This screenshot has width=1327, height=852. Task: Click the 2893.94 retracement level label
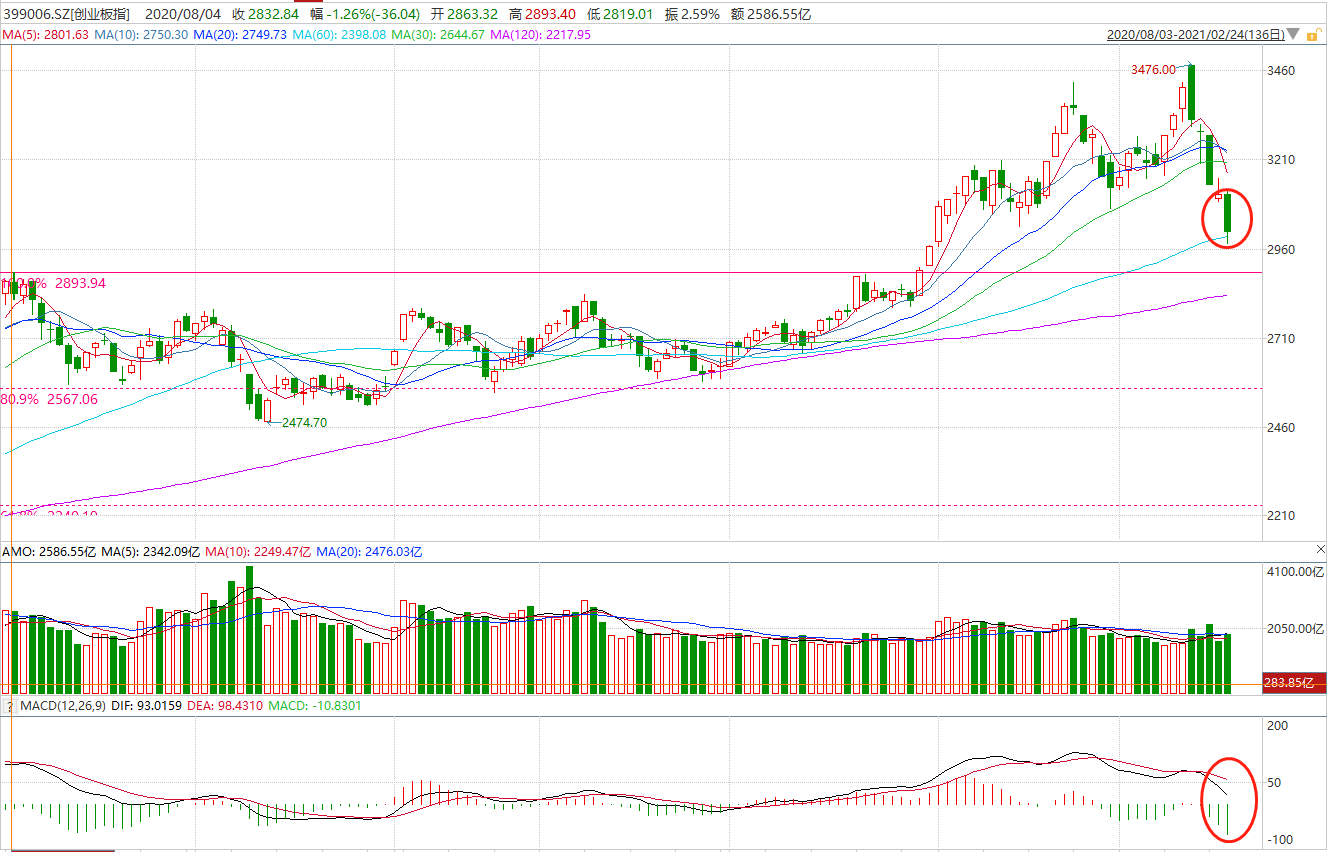click(78, 283)
